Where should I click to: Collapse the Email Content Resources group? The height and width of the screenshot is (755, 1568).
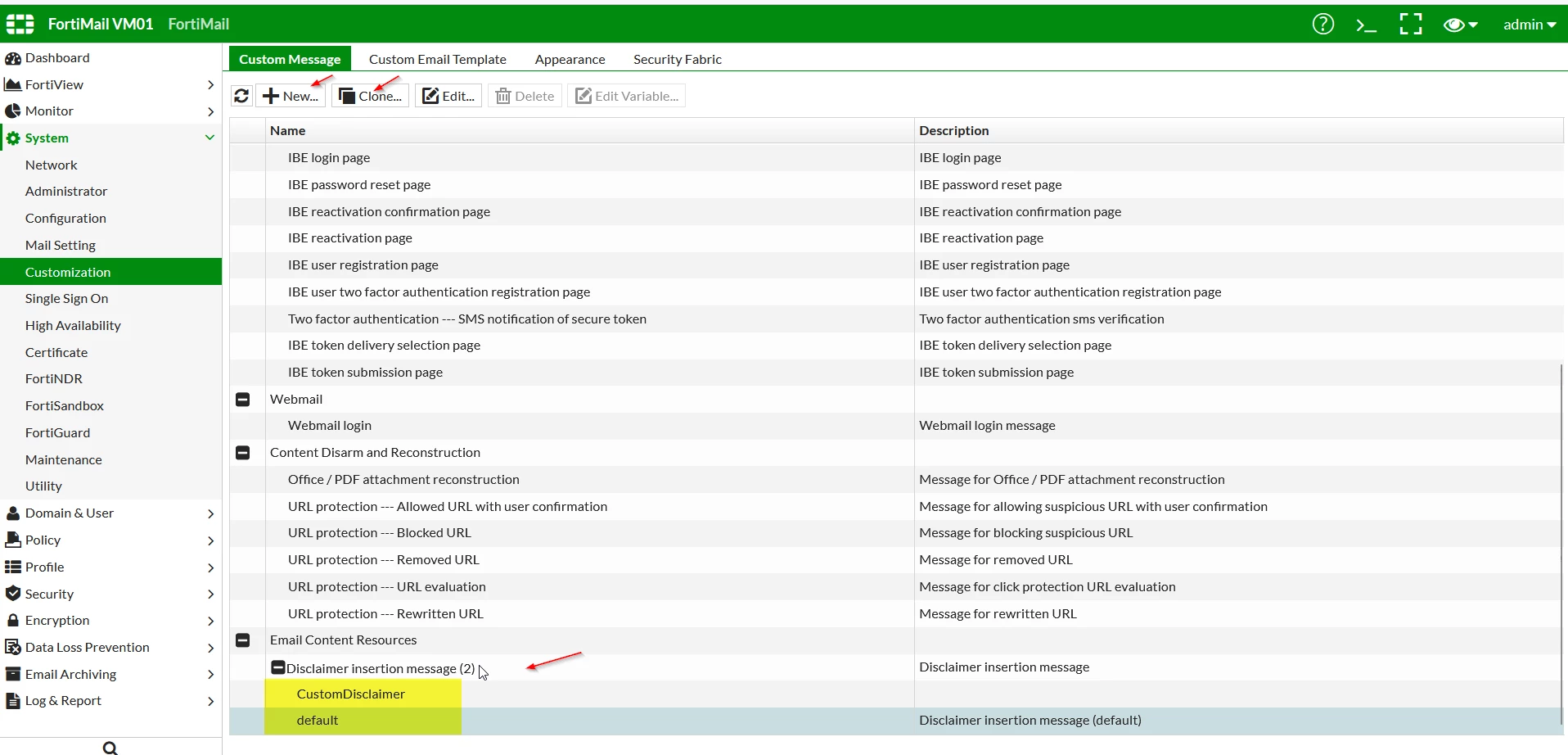[243, 640]
